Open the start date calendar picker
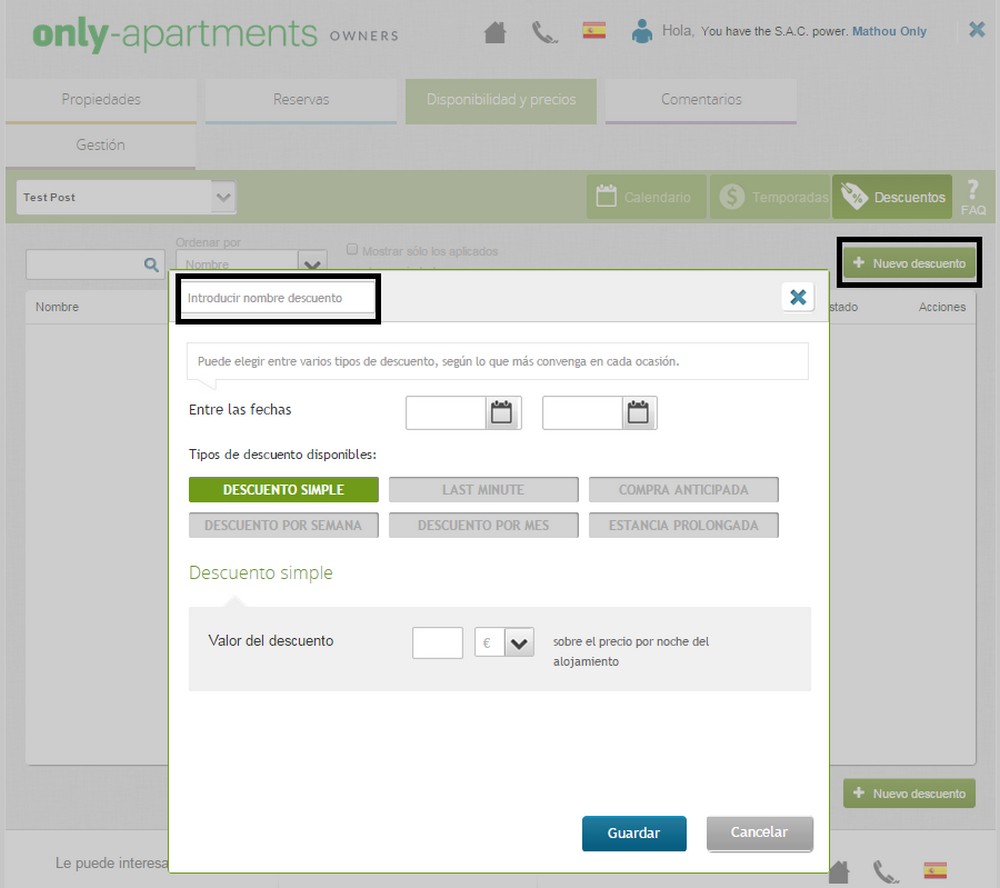This screenshot has height=888, width=1000. pos(502,412)
